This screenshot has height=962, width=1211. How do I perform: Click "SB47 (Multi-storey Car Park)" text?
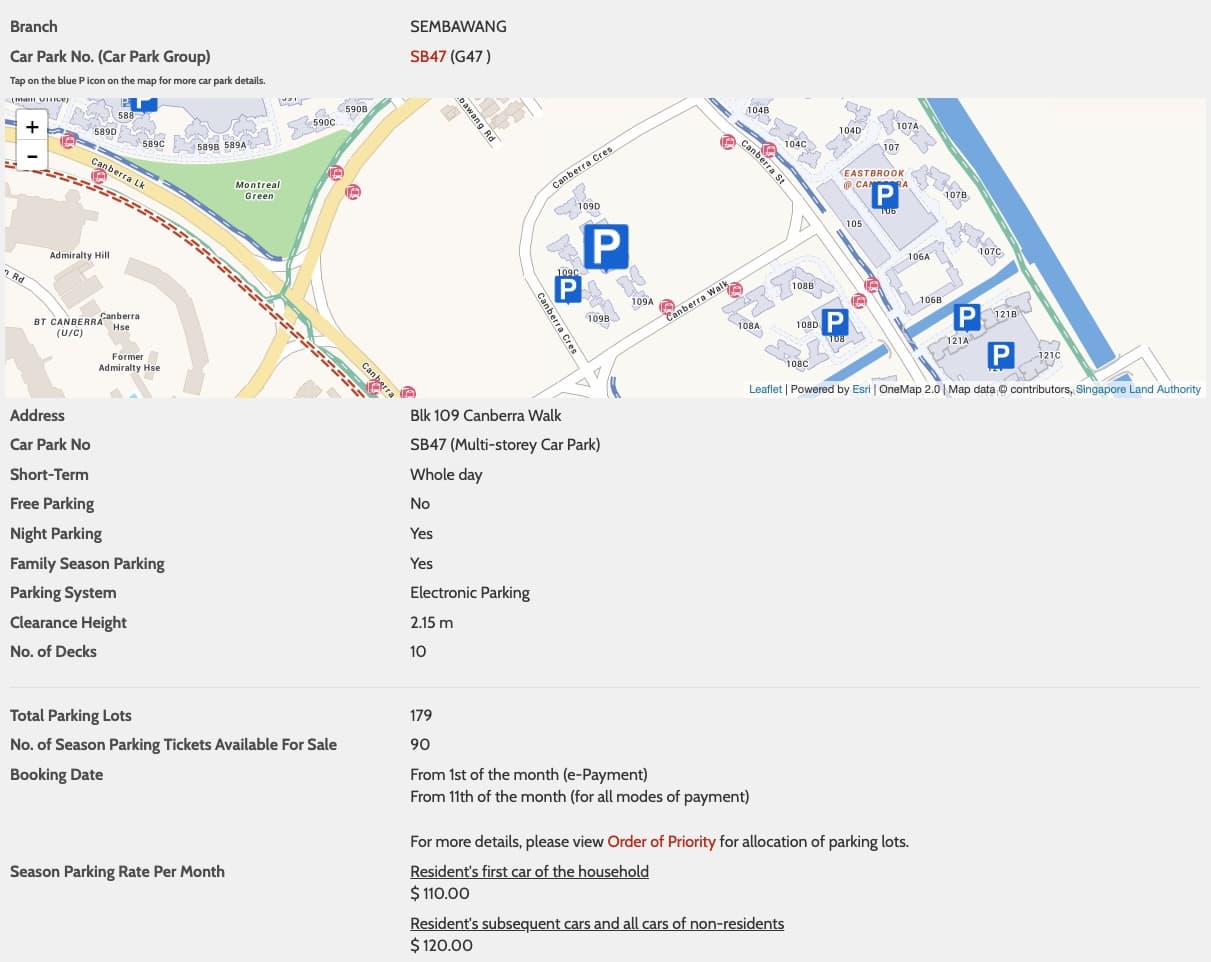pos(505,444)
